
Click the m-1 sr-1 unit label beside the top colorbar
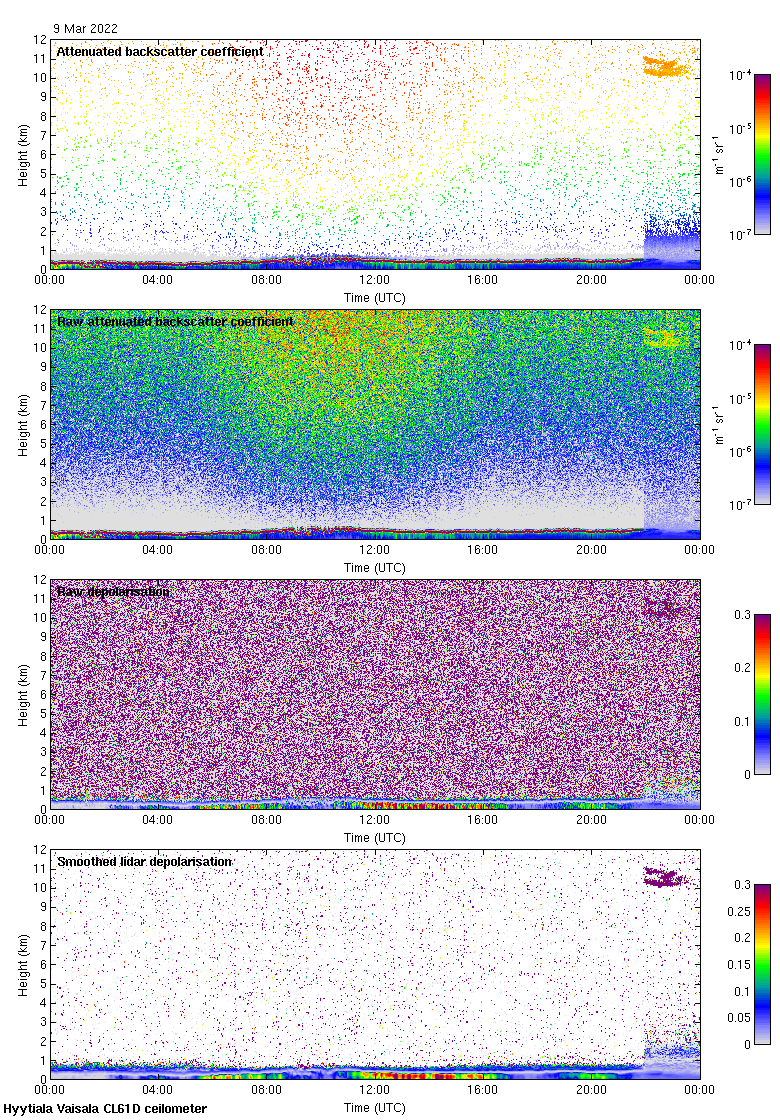coord(719,154)
